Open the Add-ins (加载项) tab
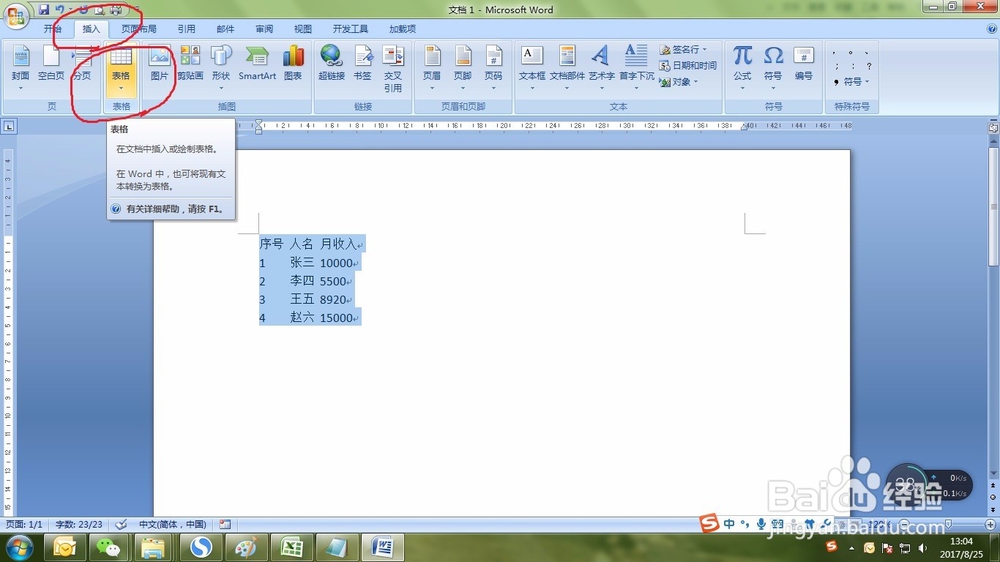1000x562 pixels. [x=402, y=29]
